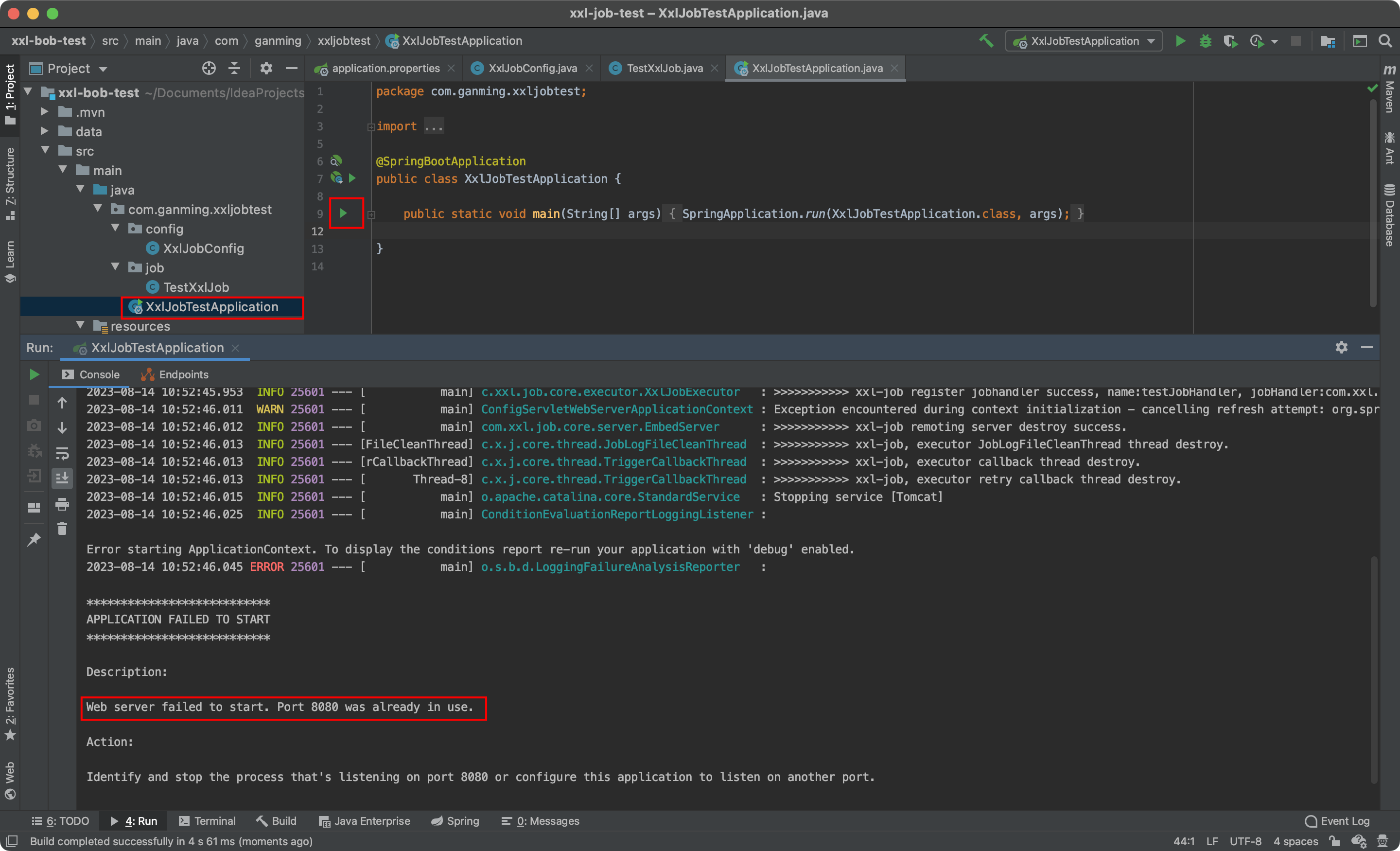This screenshot has width=1400, height=851.
Task: Collapse the config package
Action: 115,229
